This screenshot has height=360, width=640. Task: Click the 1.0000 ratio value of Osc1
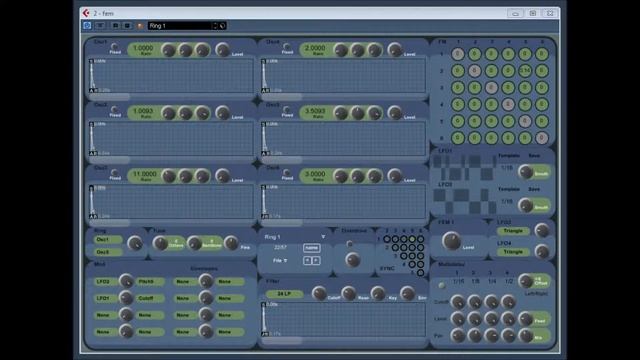pos(144,48)
